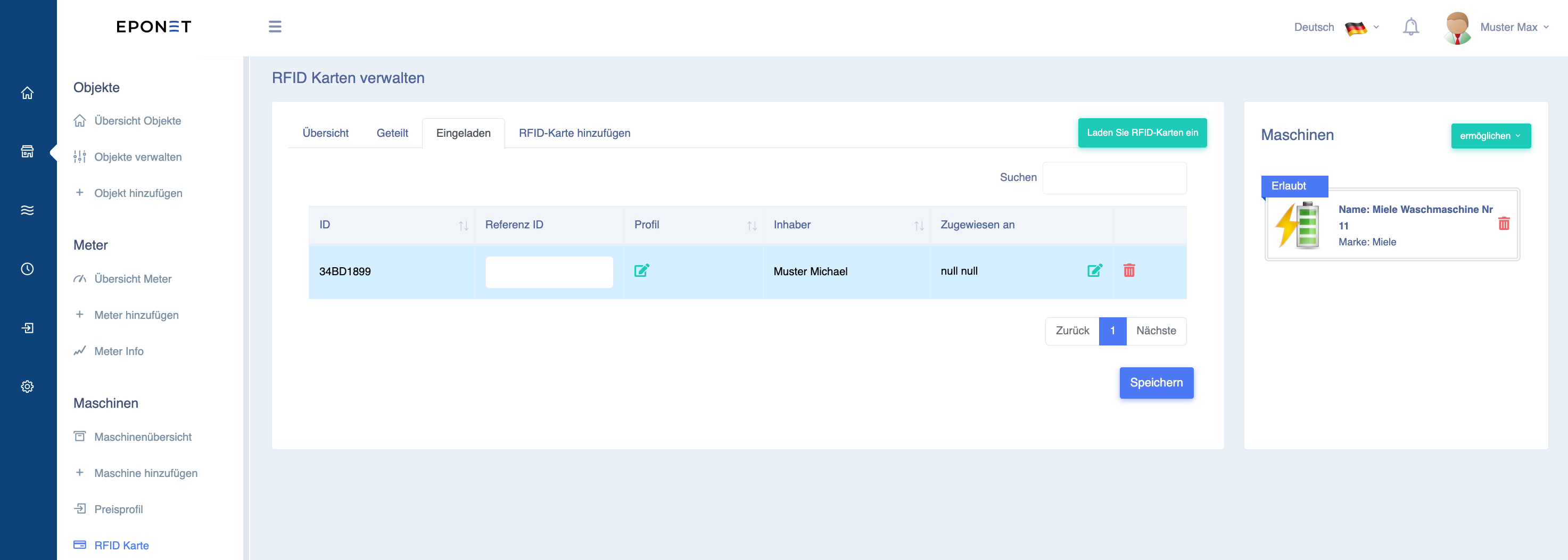Switch to the RFID-Karte hinzufügen tab
Screen dimensions: 1568x560
point(574,133)
